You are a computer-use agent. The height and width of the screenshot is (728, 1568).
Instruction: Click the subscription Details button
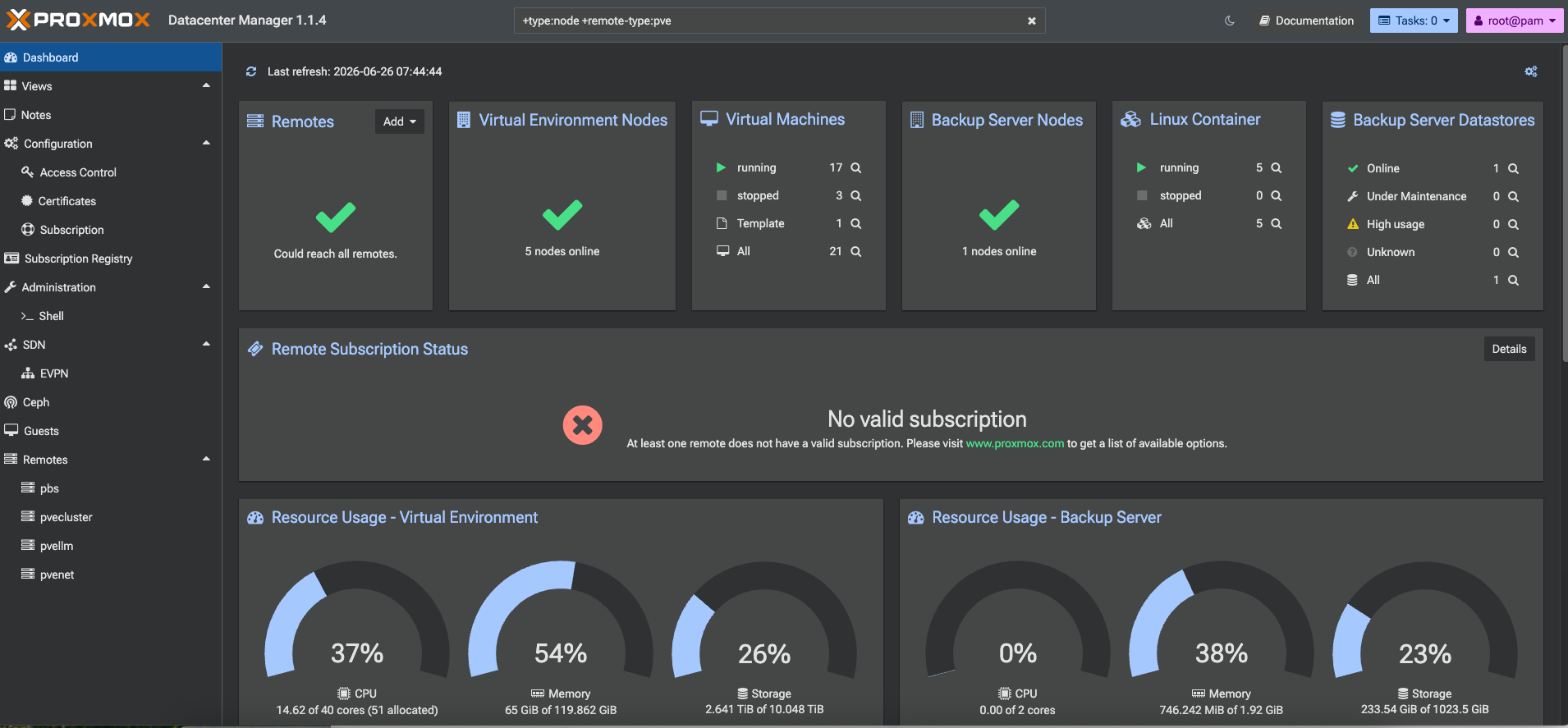[1509, 349]
